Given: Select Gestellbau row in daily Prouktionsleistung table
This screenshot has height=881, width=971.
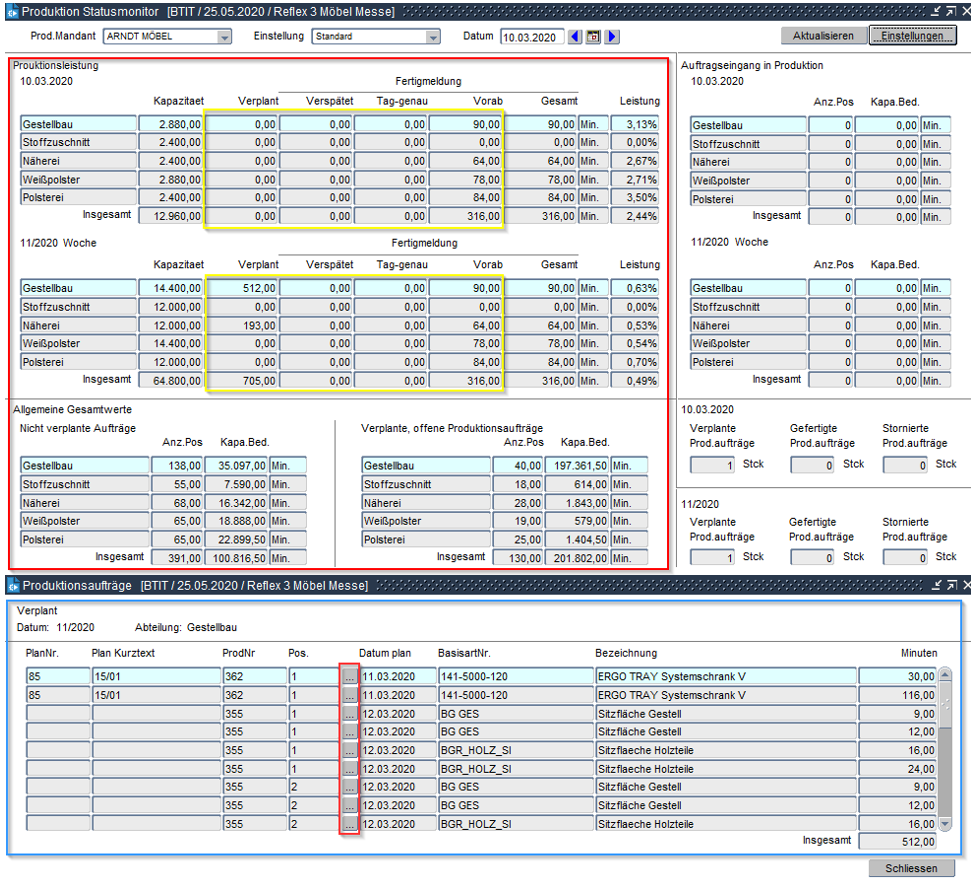Looking at the screenshot, I should [77, 124].
